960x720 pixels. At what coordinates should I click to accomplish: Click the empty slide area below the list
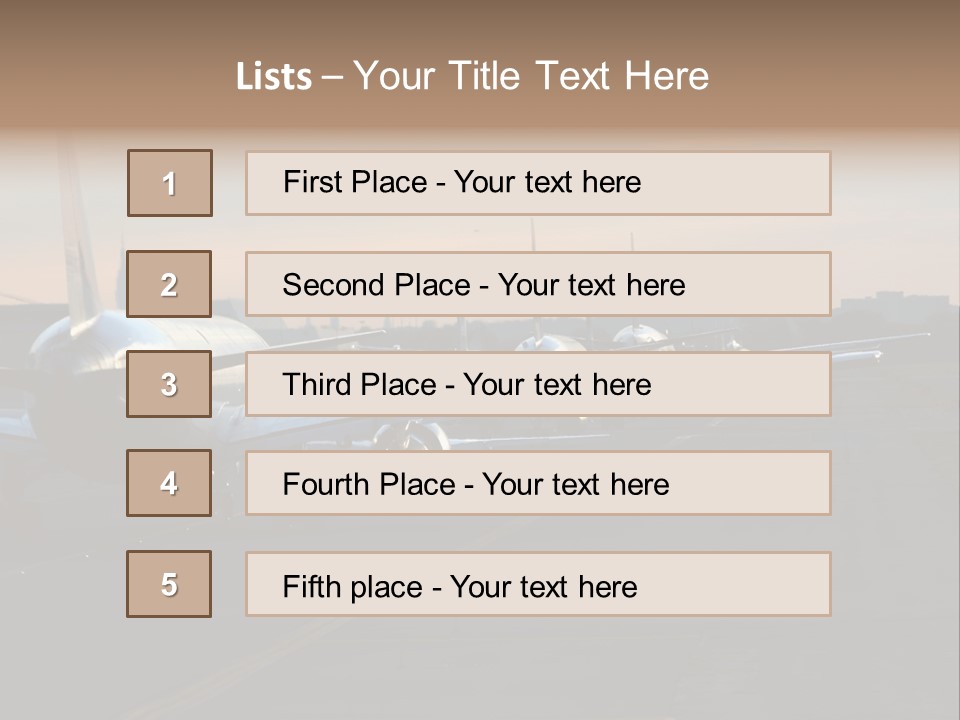[x=480, y=670]
